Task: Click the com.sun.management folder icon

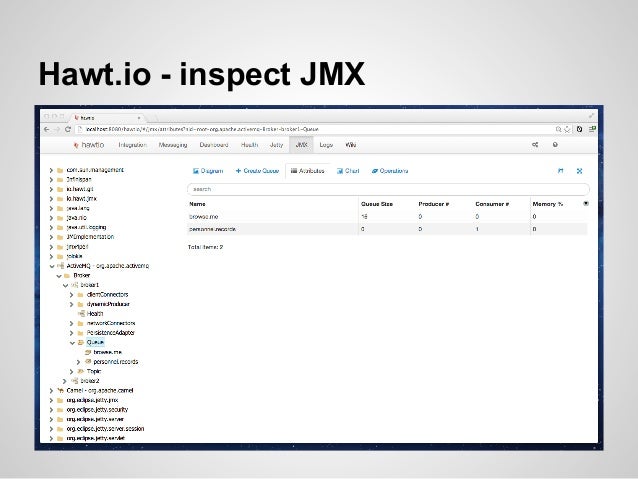Action: click(x=60, y=170)
